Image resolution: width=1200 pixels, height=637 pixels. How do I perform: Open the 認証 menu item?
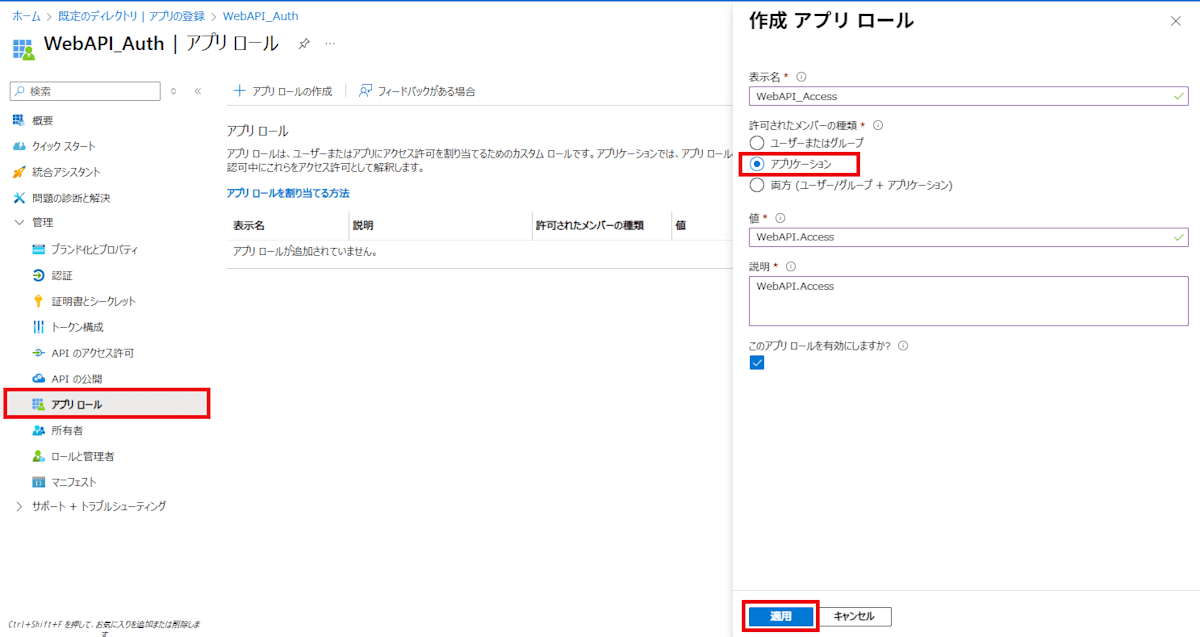pos(62,275)
